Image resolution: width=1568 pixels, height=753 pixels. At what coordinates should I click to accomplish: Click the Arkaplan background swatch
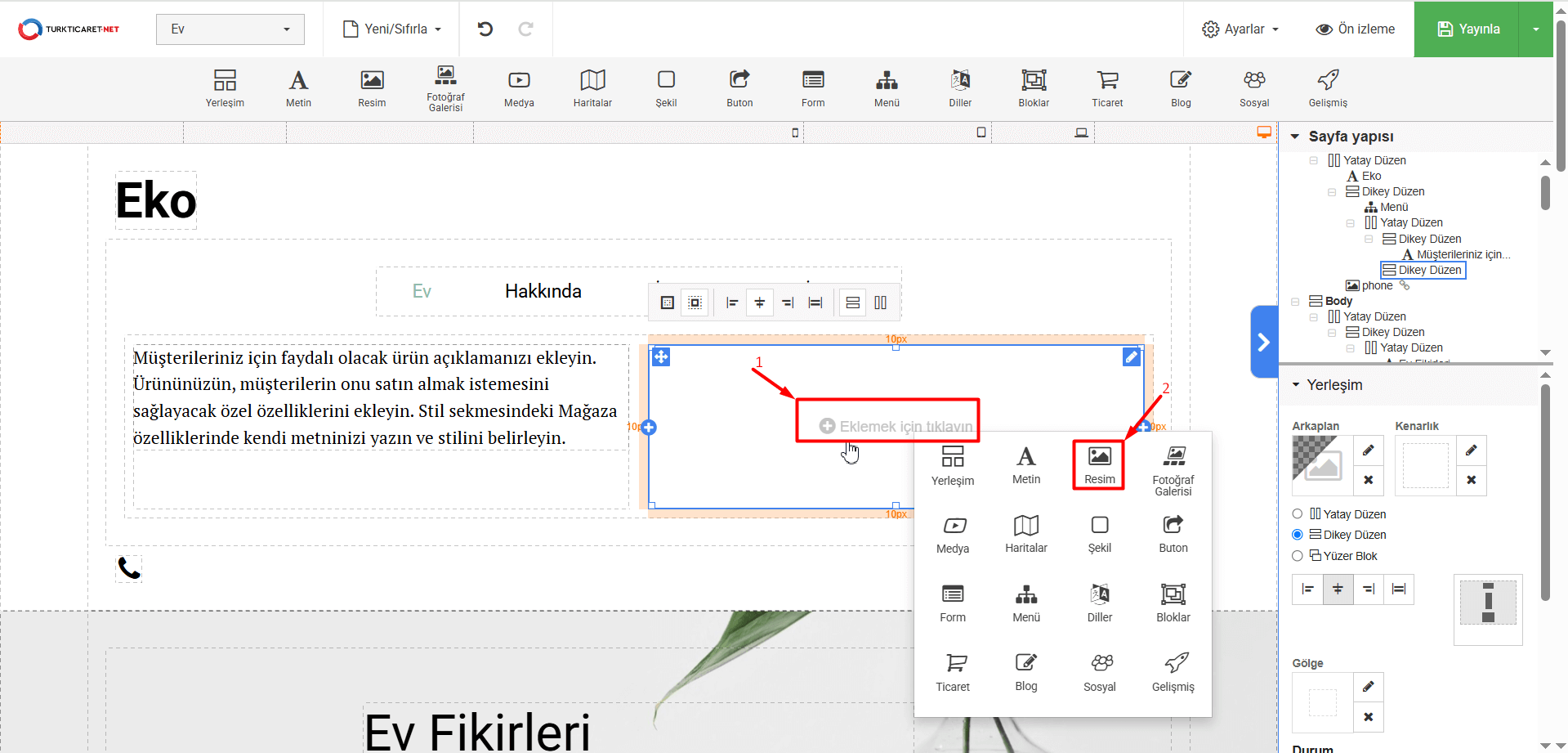[x=1321, y=465]
